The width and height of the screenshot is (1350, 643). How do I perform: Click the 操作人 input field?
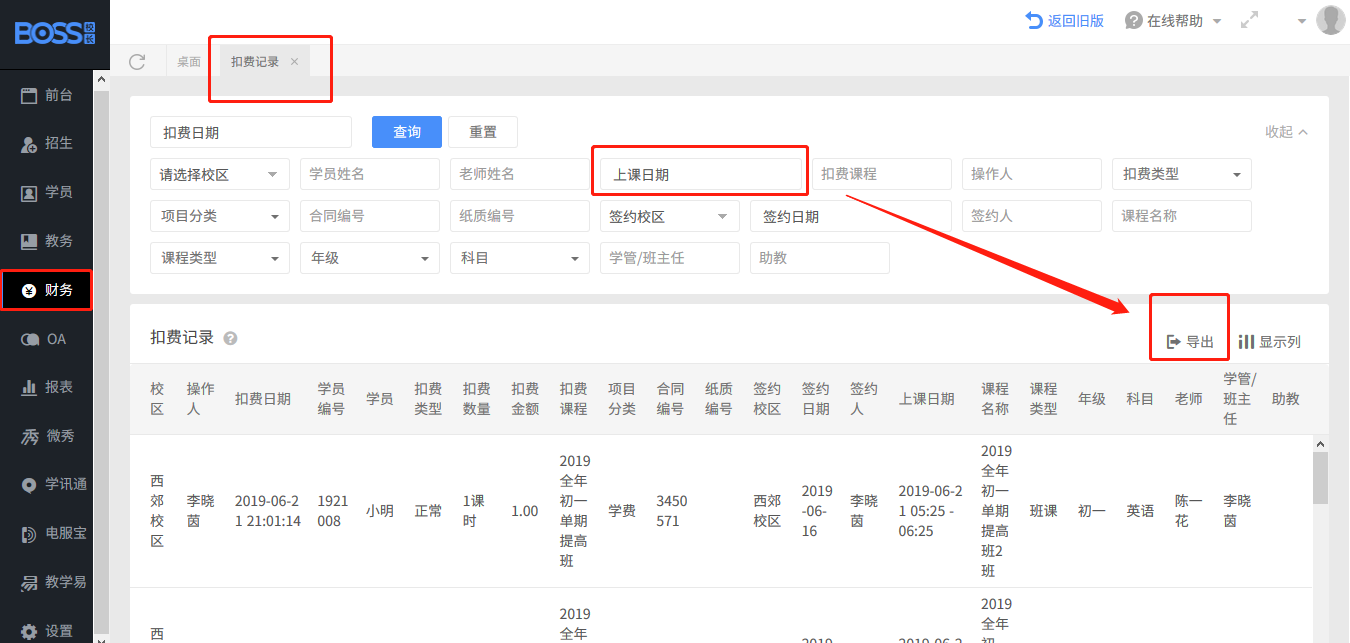pyautogui.click(x=1032, y=174)
